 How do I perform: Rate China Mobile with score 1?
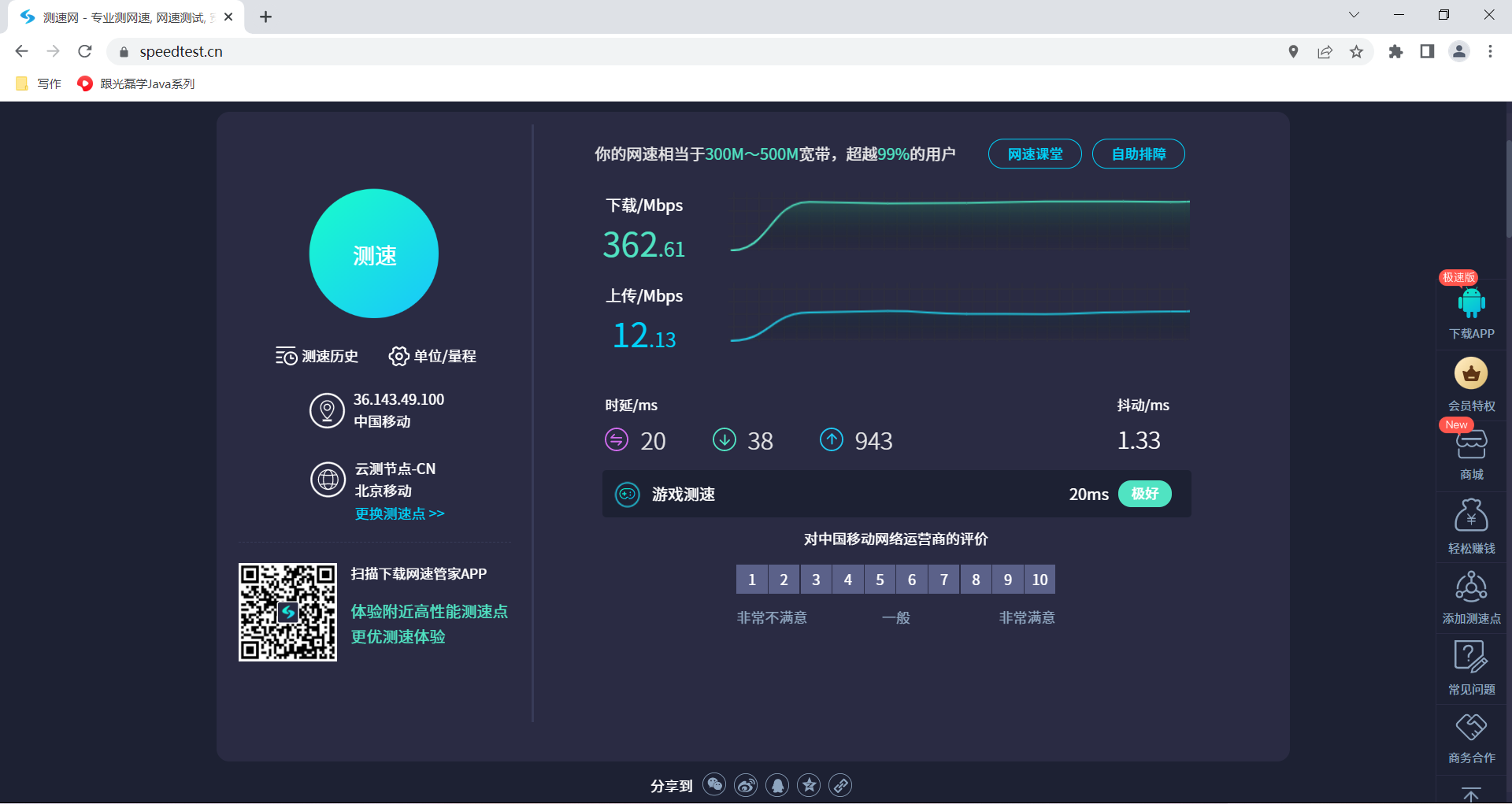(x=752, y=580)
